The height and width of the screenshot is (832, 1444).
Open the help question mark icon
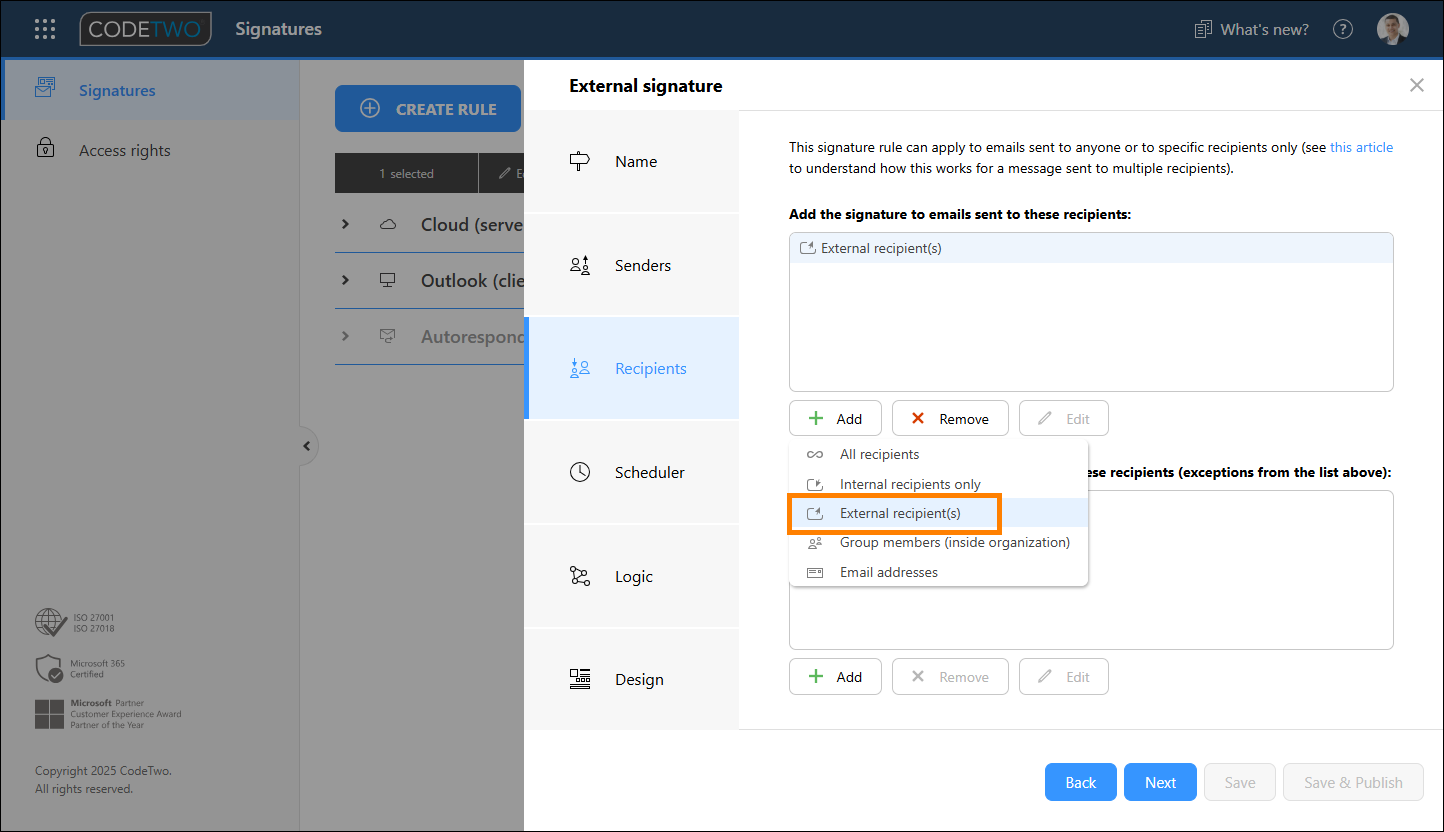click(x=1343, y=29)
